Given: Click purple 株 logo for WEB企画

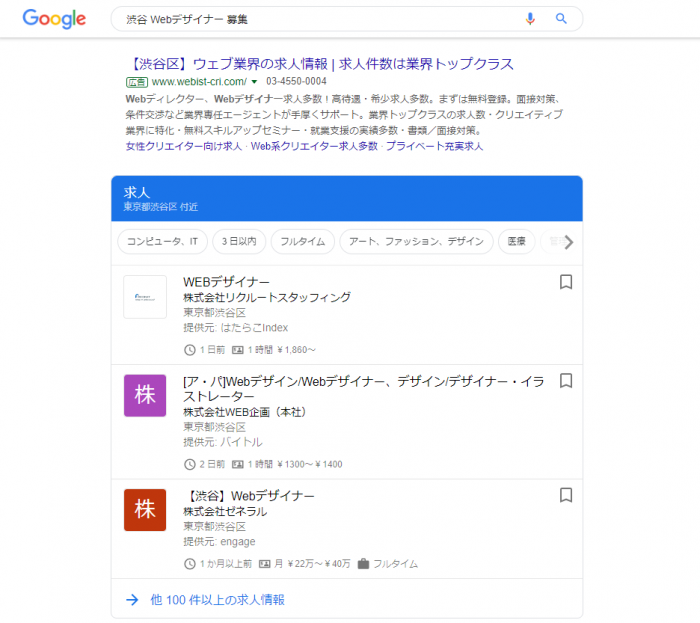Looking at the screenshot, I should coord(145,395).
